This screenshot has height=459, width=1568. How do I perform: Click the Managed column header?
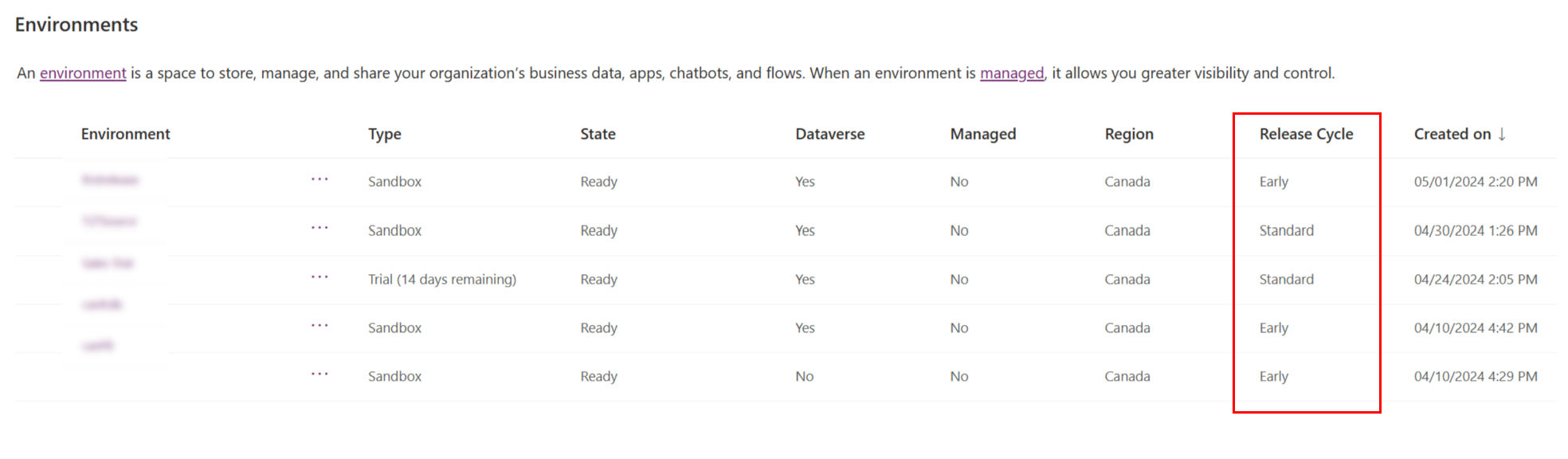[982, 134]
